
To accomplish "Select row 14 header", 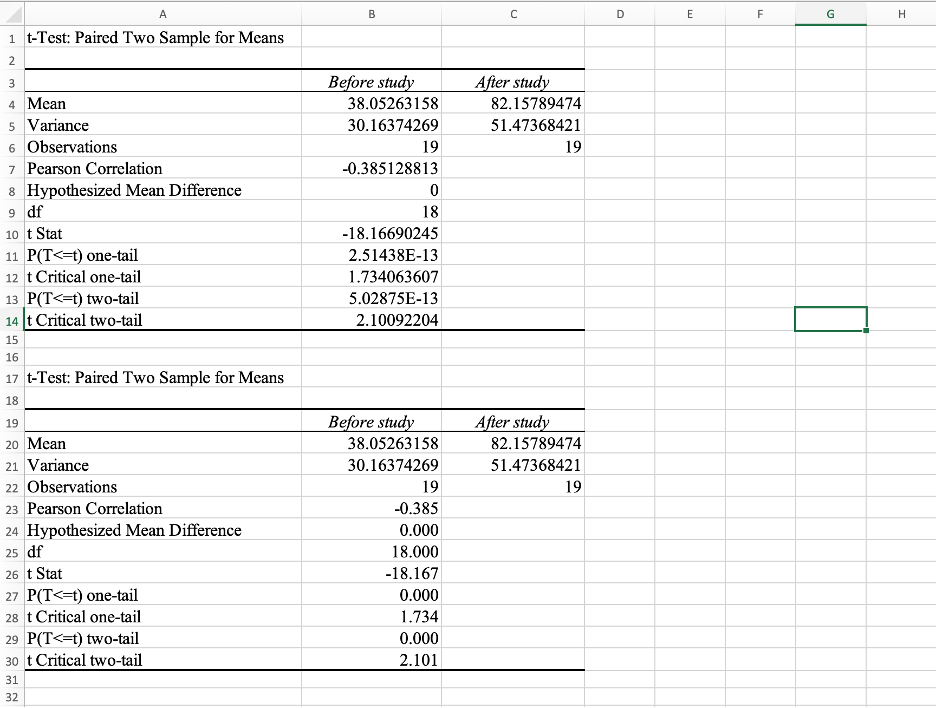I will point(11,320).
